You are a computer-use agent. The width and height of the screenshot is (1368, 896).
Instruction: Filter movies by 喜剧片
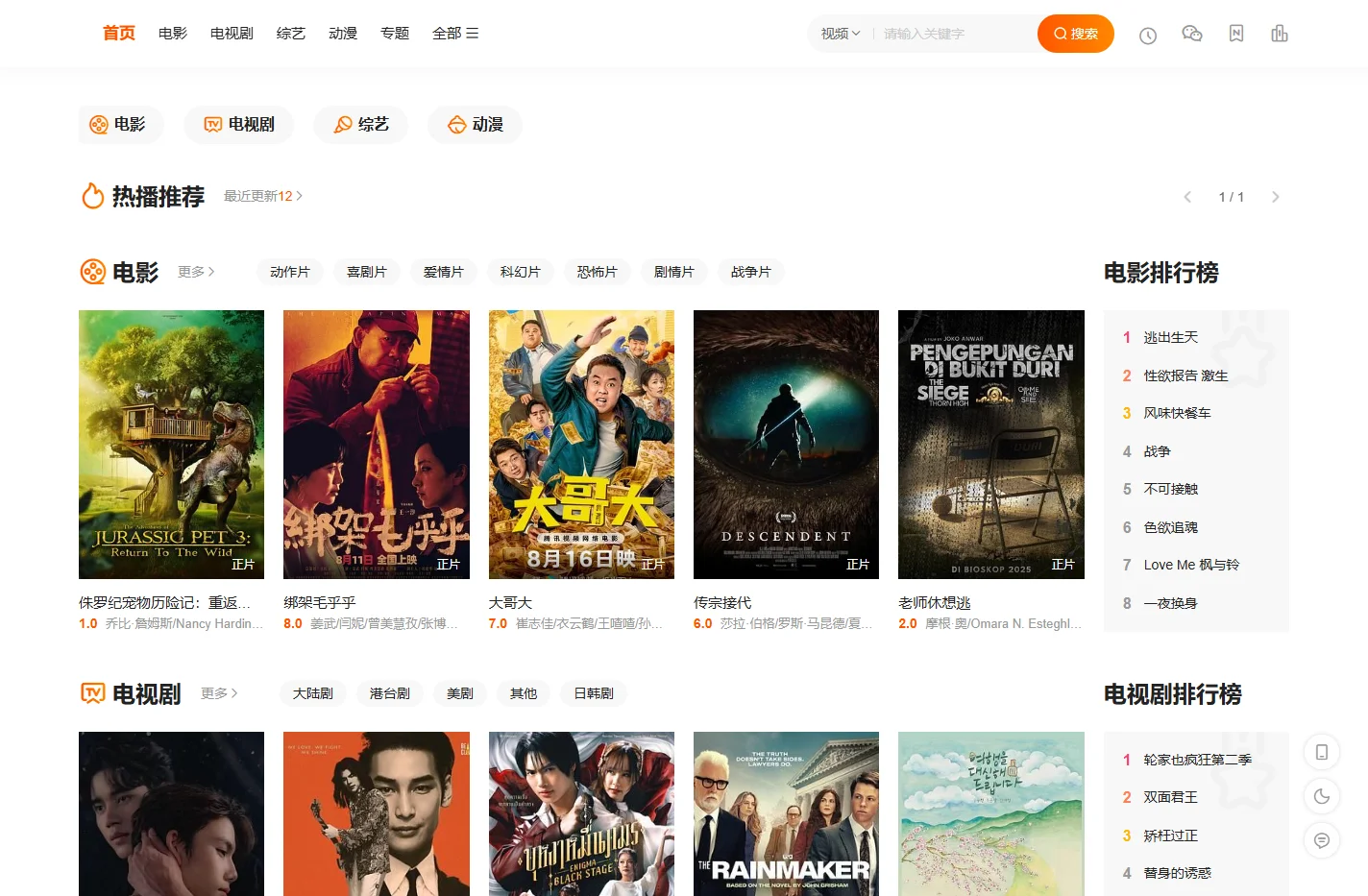point(367,272)
